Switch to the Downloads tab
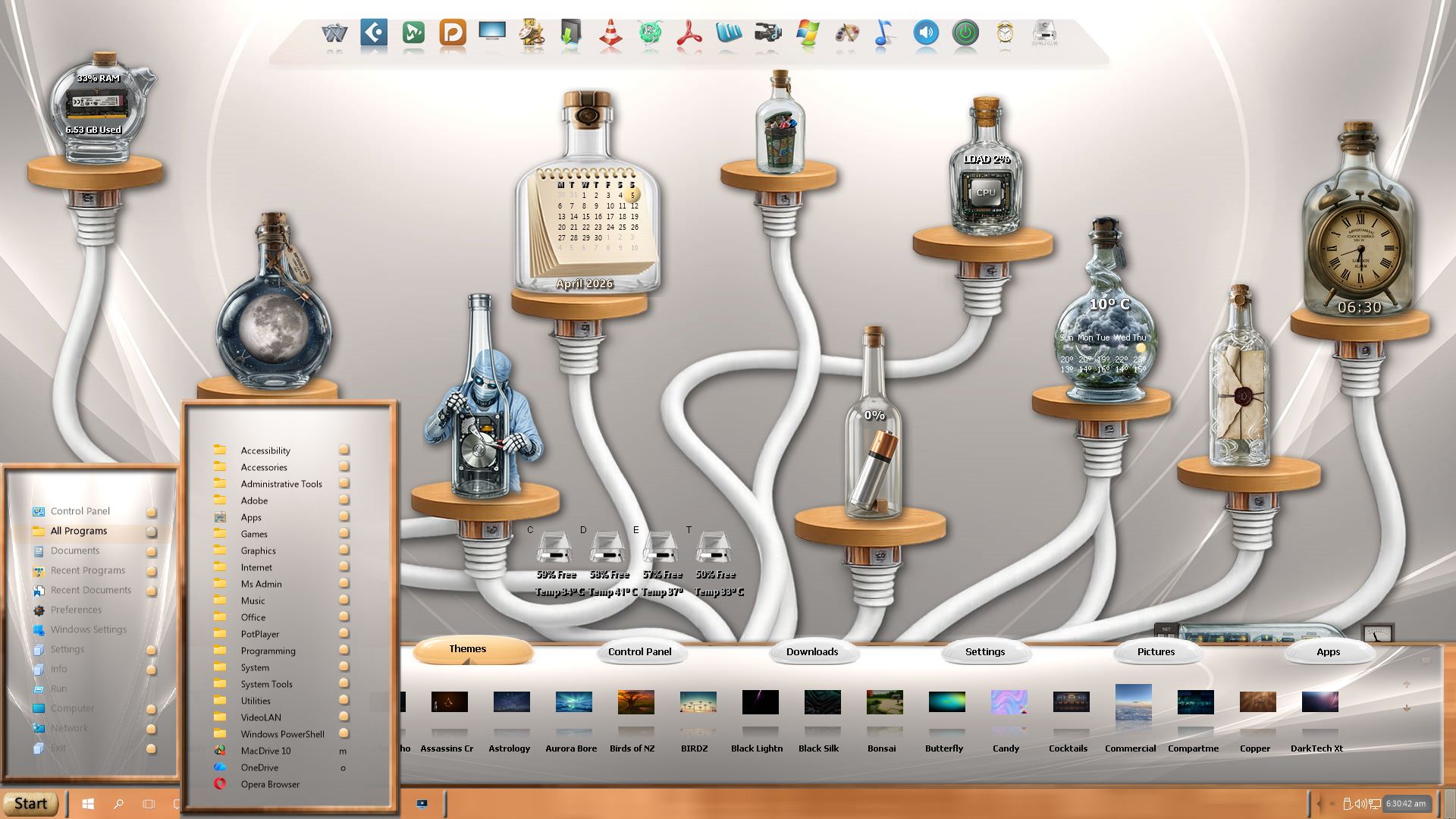This screenshot has height=819, width=1456. pos(812,651)
